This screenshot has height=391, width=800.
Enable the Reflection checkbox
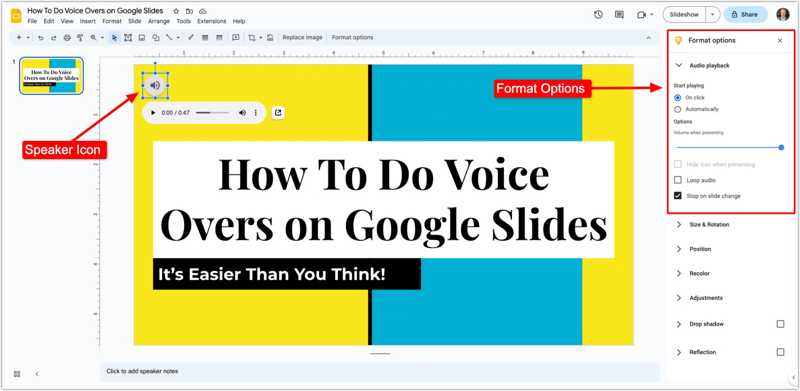[x=780, y=352]
